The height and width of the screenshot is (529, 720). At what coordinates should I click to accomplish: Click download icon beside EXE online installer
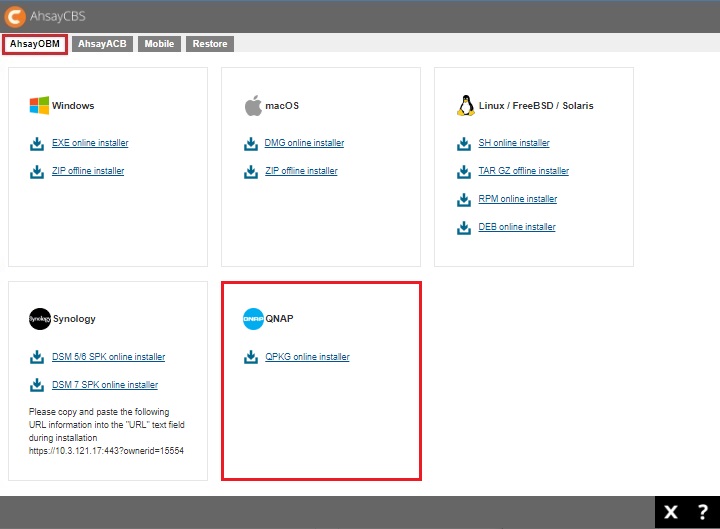pyautogui.click(x=37, y=143)
